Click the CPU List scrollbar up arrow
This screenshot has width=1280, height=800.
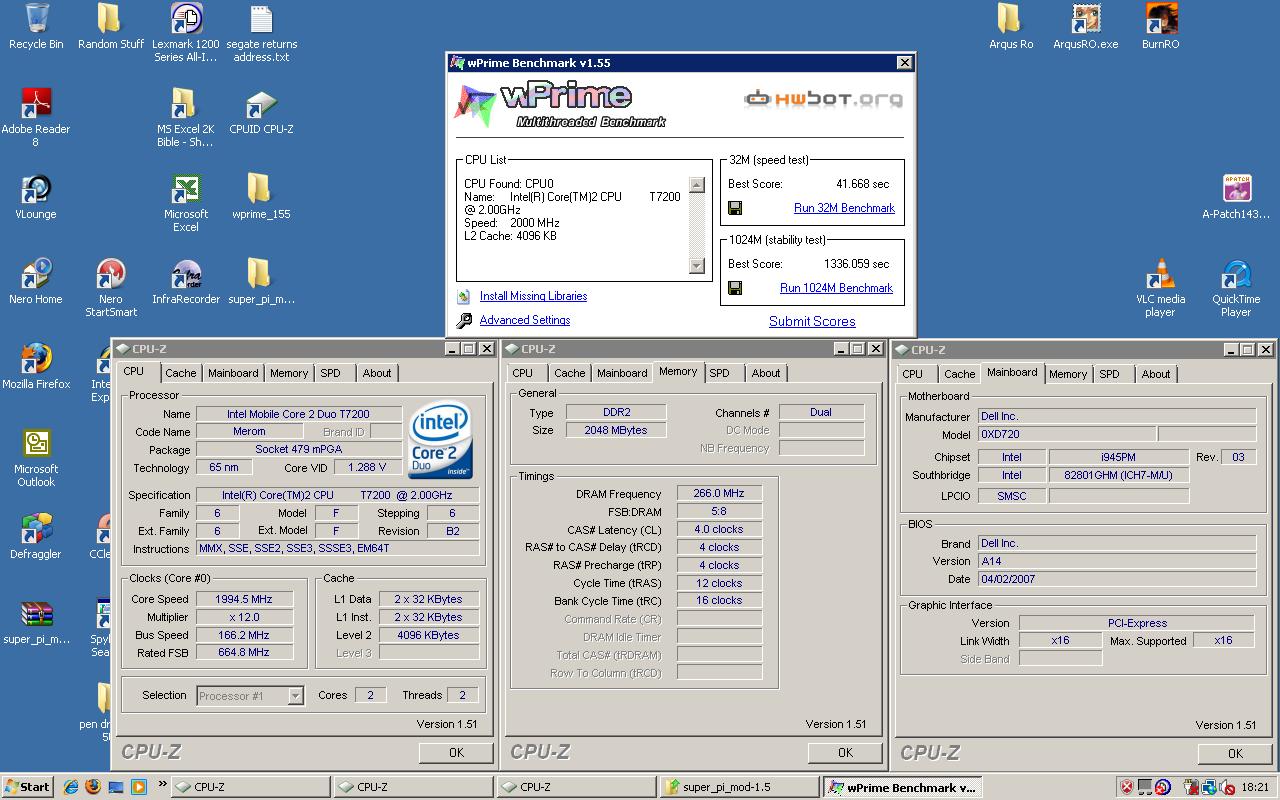pos(697,185)
